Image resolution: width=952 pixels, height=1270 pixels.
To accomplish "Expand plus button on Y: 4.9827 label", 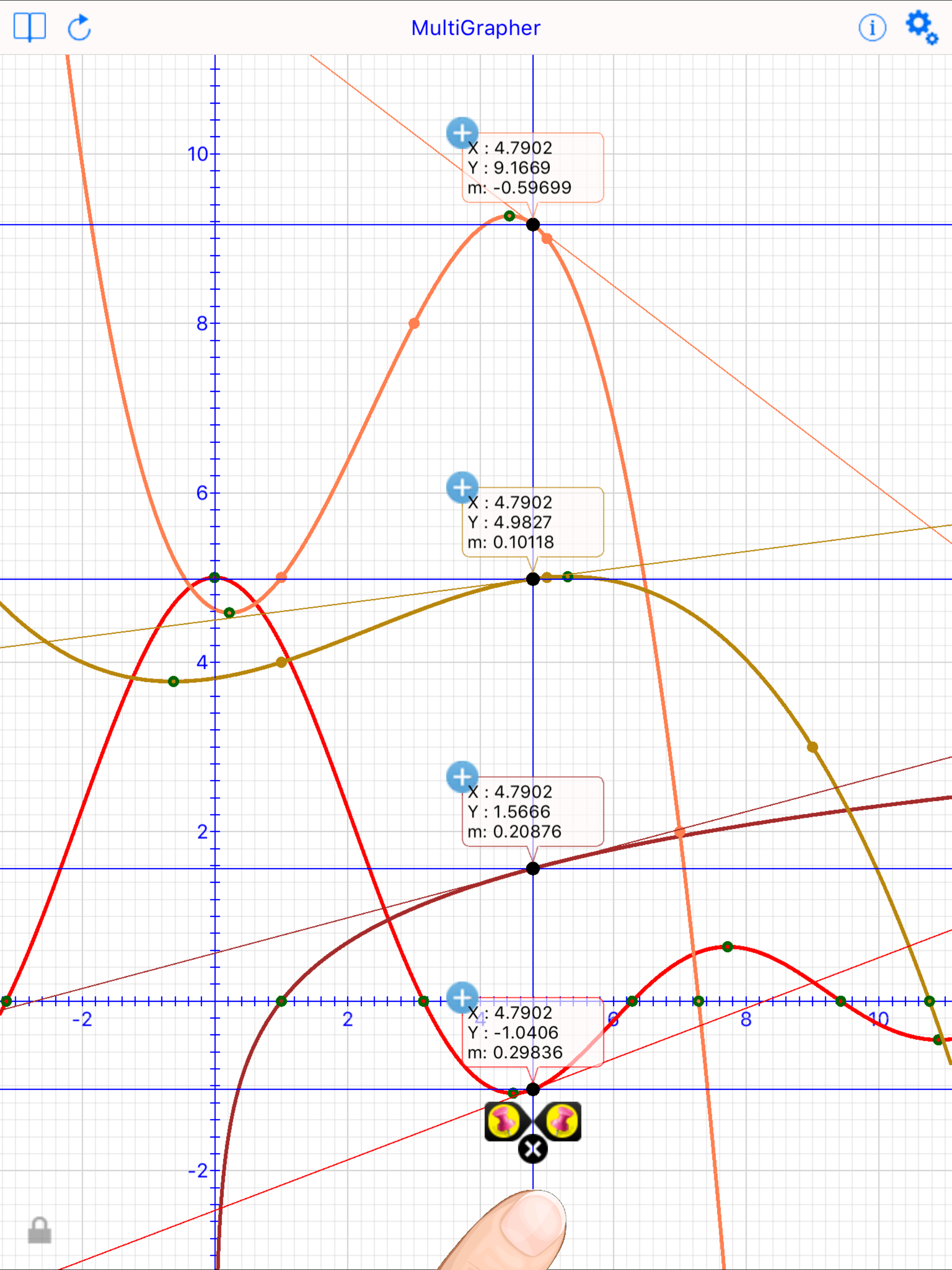I will 462,488.
